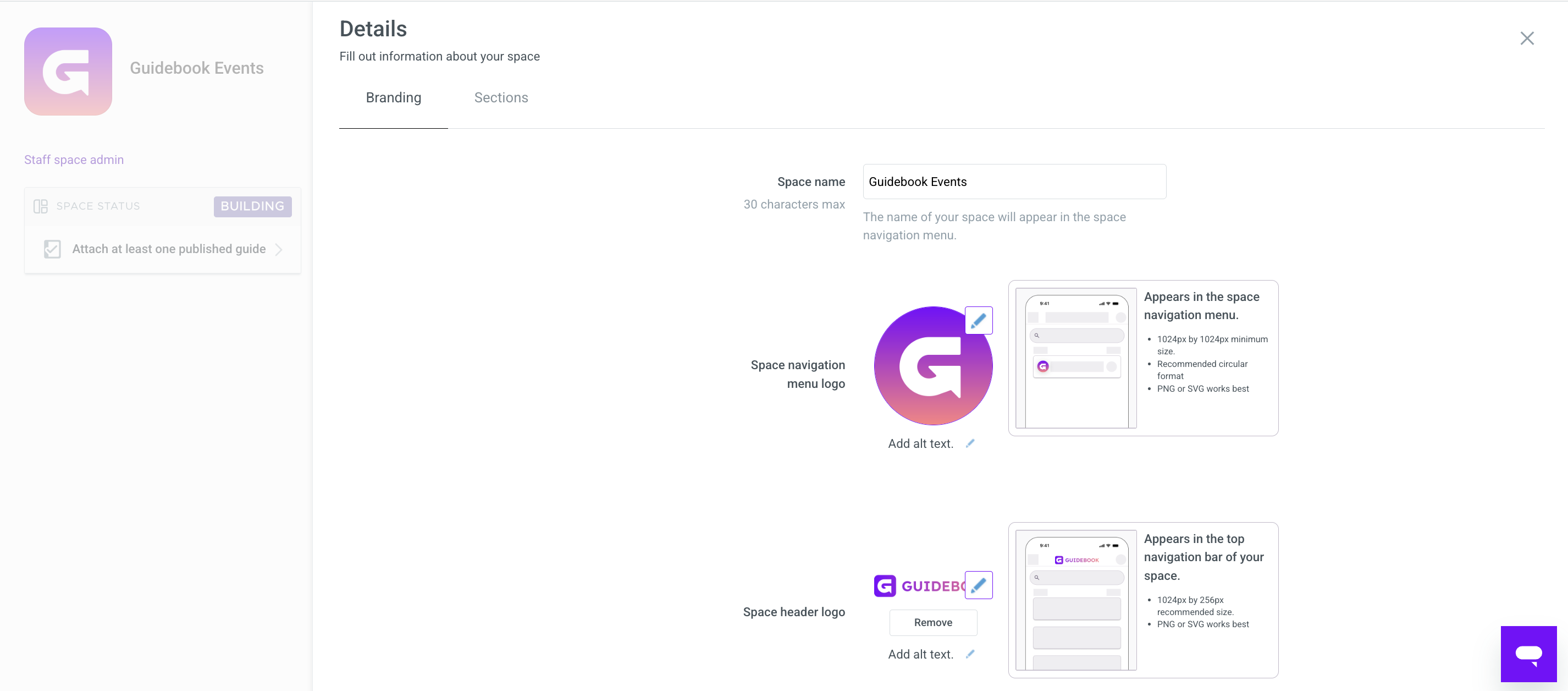The width and height of the screenshot is (1568, 691).
Task: Click the Space Status layout icon
Action: tap(40, 206)
